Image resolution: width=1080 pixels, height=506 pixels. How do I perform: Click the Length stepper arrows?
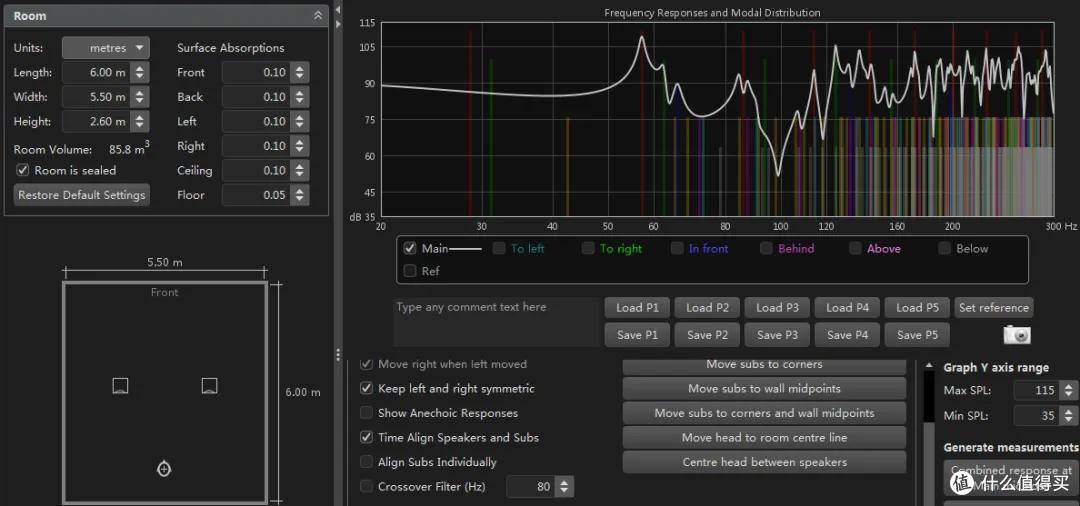coord(140,72)
